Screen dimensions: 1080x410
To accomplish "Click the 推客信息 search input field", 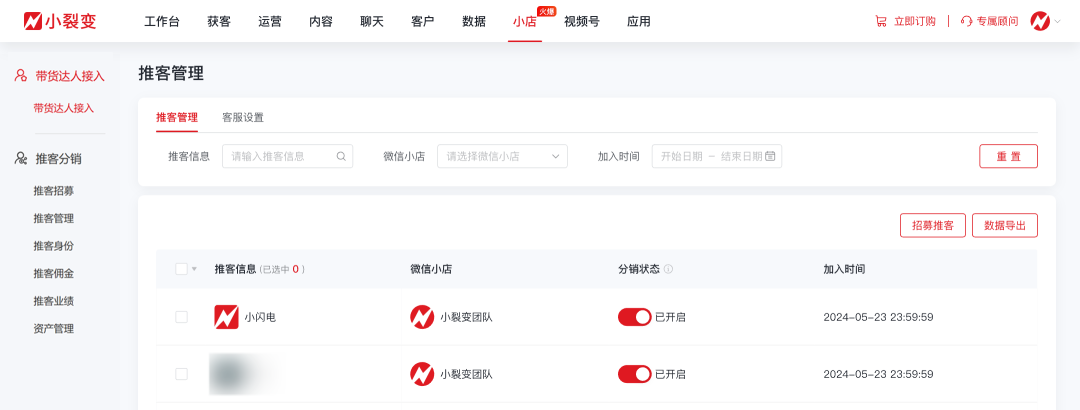I will click(281, 156).
